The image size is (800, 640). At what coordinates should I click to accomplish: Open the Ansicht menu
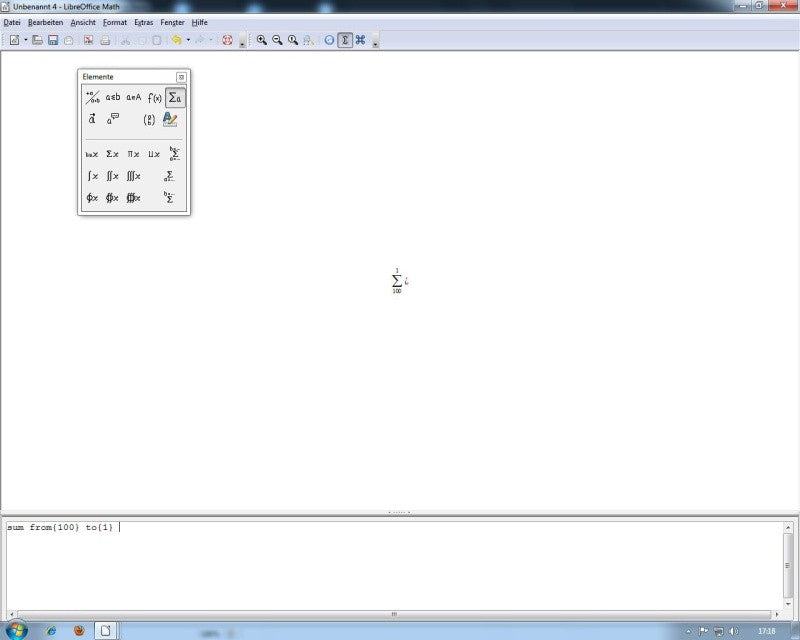[x=83, y=22]
